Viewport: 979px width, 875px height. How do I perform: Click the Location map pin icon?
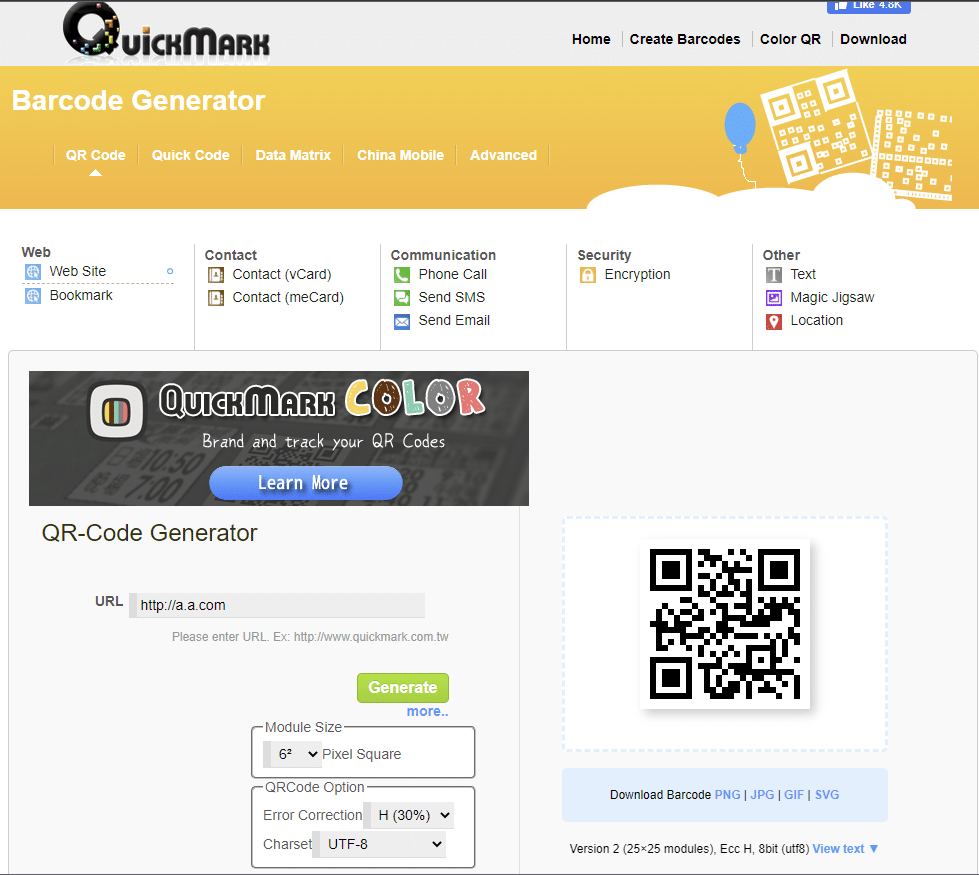[774, 322]
